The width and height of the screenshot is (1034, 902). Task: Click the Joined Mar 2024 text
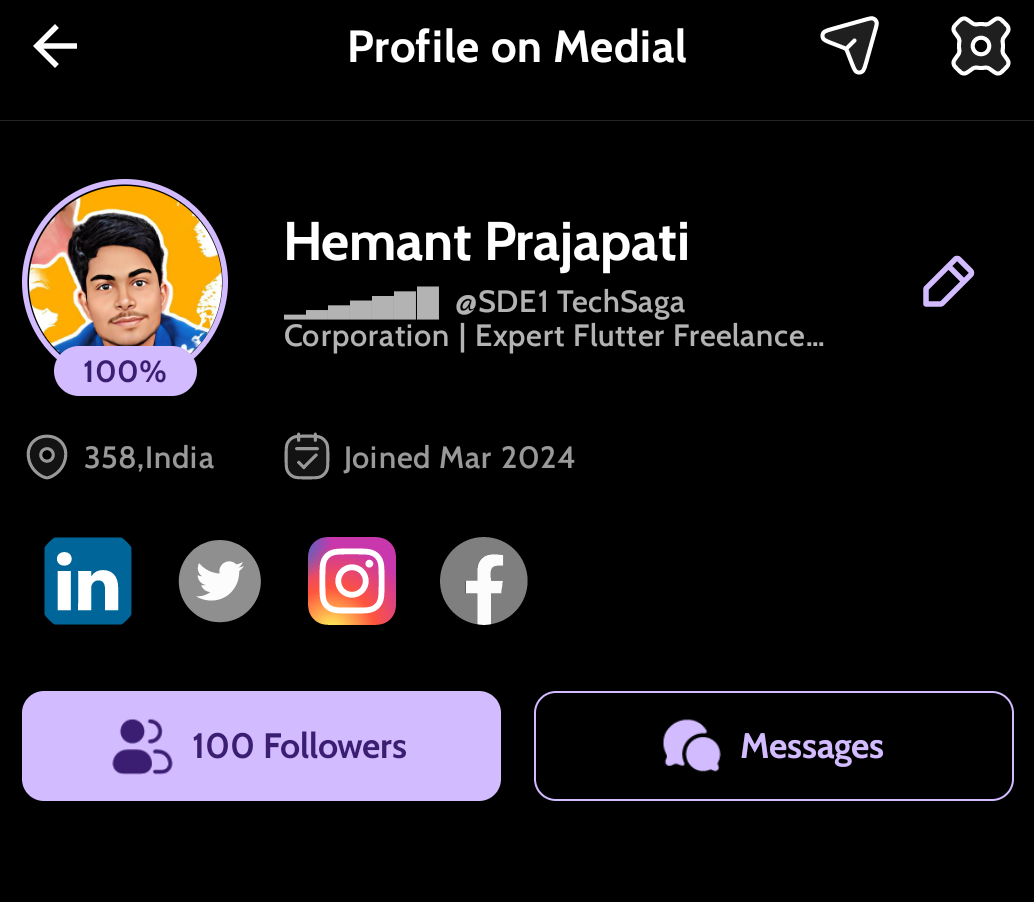[x=459, y=458]
